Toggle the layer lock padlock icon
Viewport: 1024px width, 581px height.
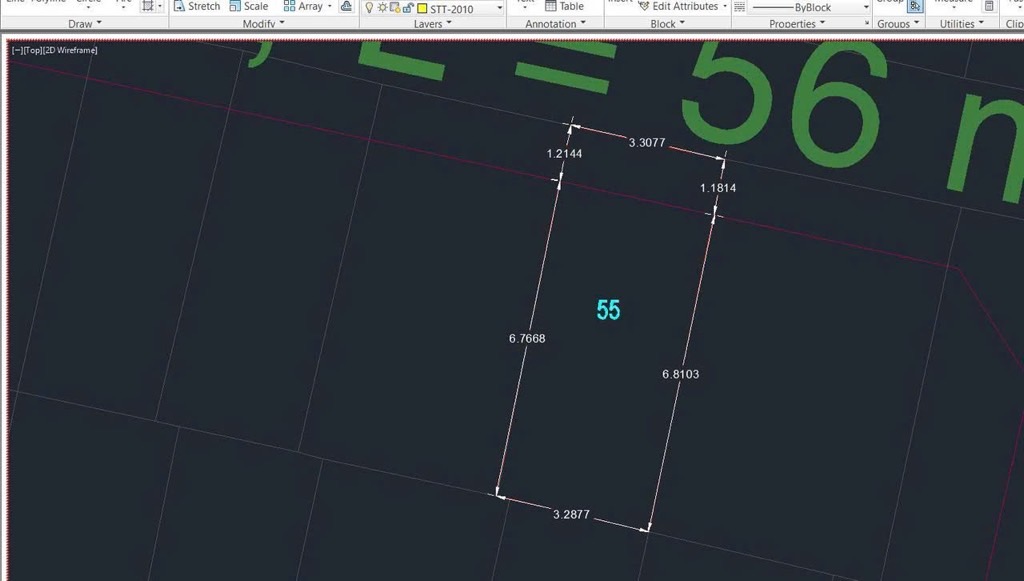coord(408,8)
